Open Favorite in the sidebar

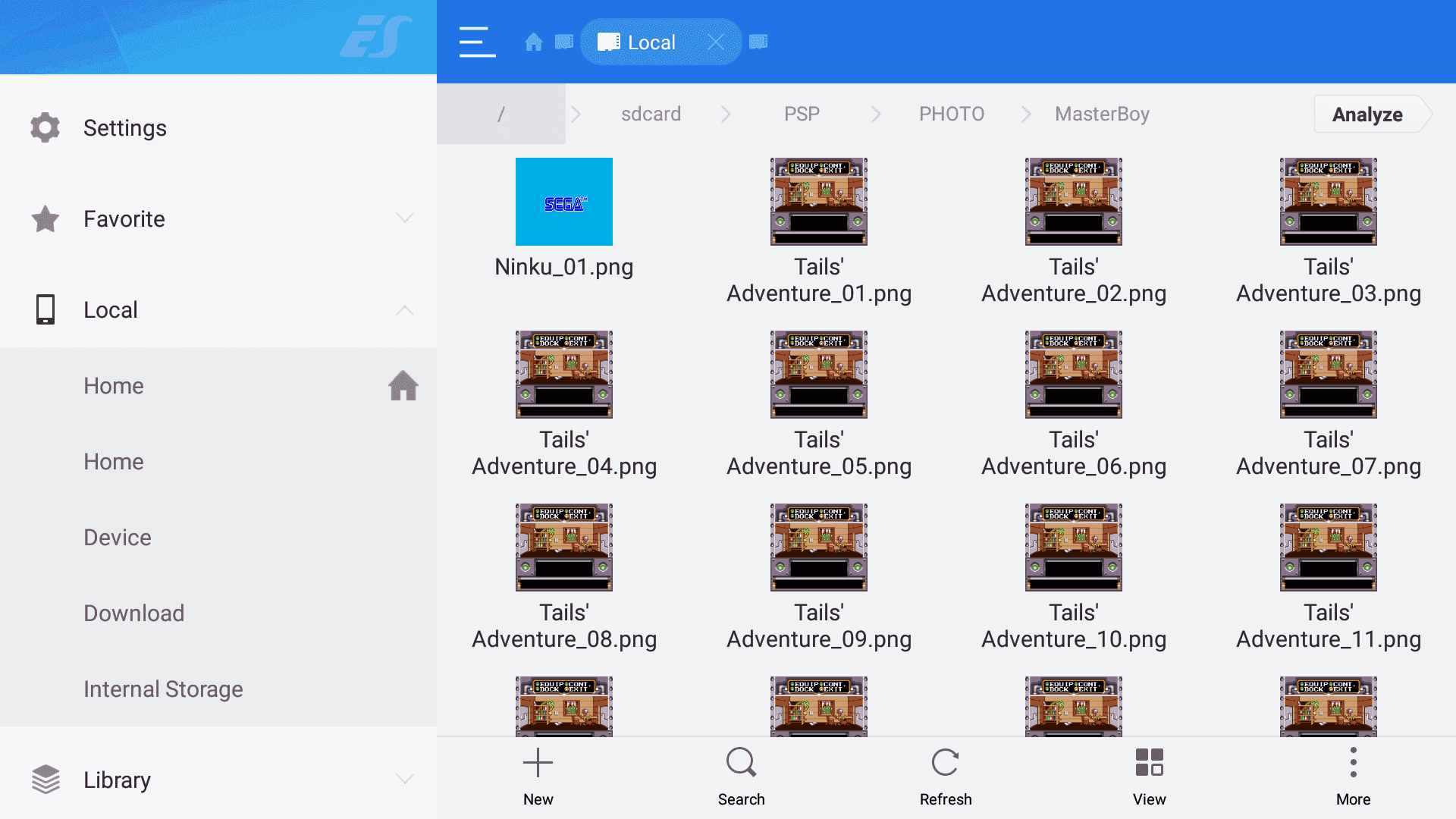[x=218, y=218]
